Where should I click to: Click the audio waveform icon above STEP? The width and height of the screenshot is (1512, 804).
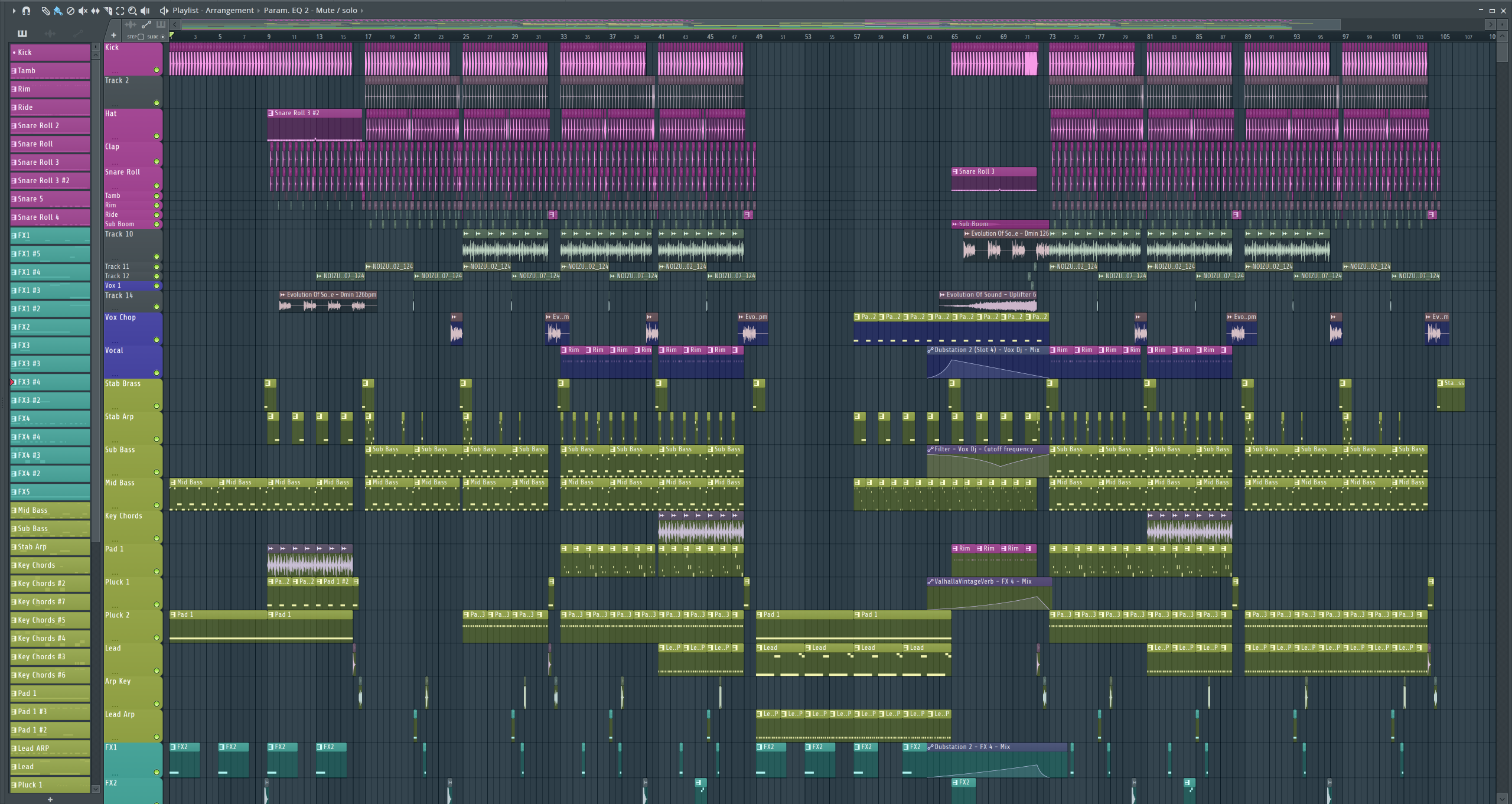click(x=131, y=25)
